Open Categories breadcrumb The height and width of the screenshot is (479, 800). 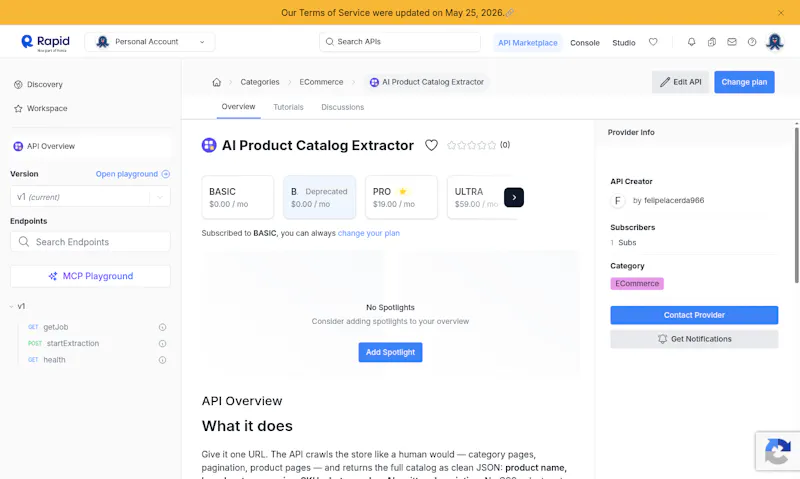[x=260, y=82]
